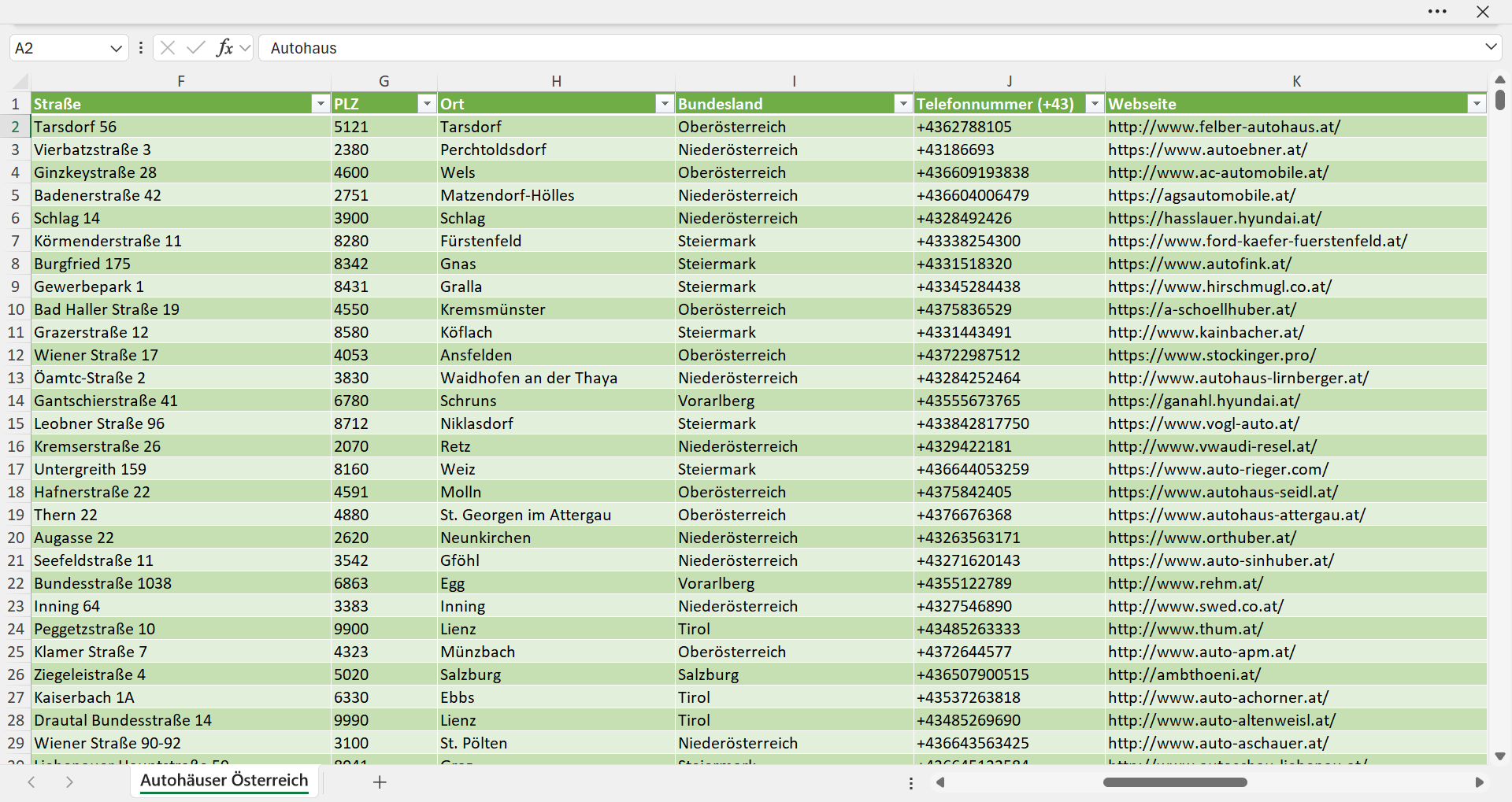Click the cancel entry X icon
Screen dimensions: 1512x802
pos(167,48)
